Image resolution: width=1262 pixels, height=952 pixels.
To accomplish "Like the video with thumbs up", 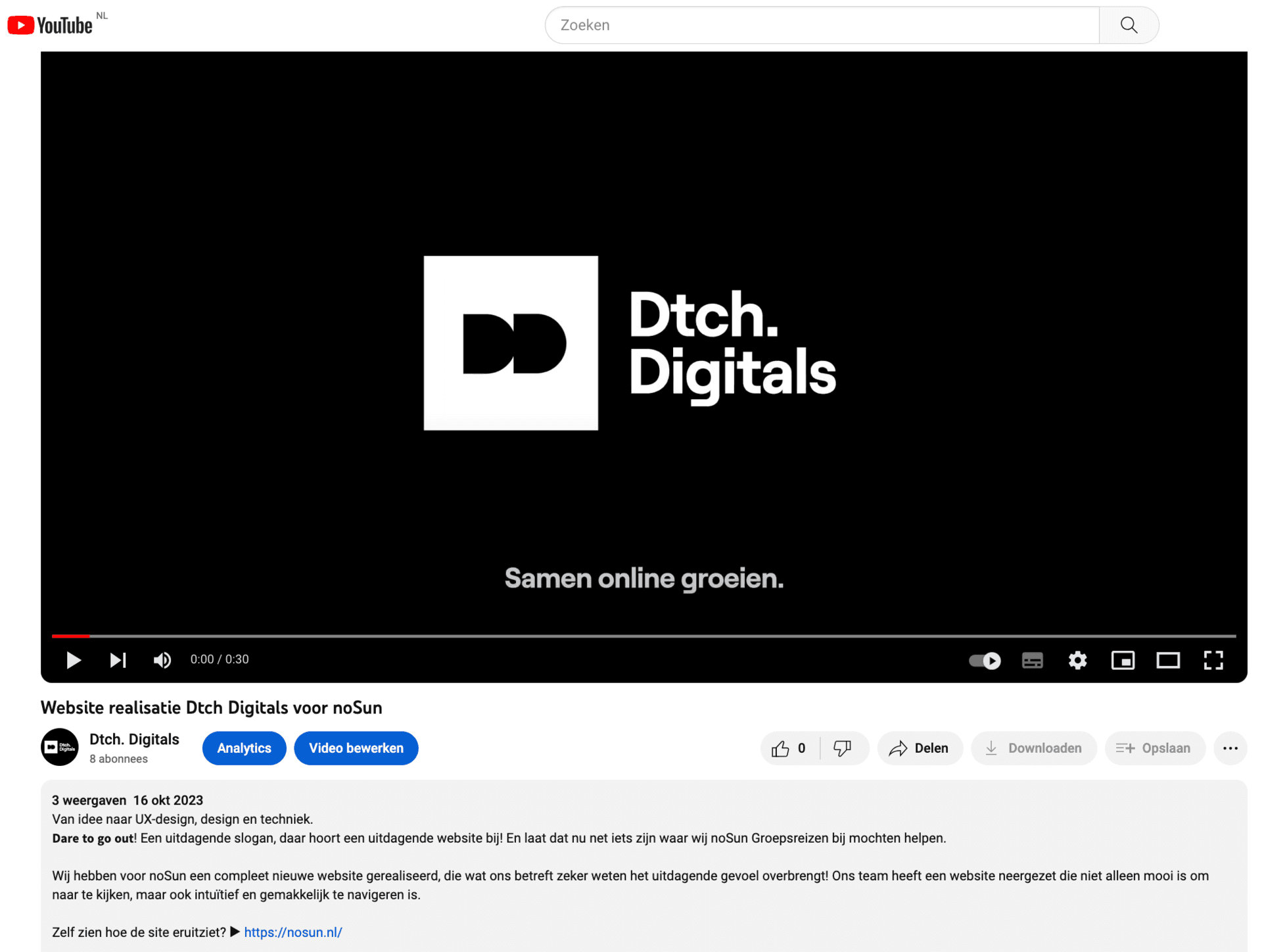I will click(790, 748).
